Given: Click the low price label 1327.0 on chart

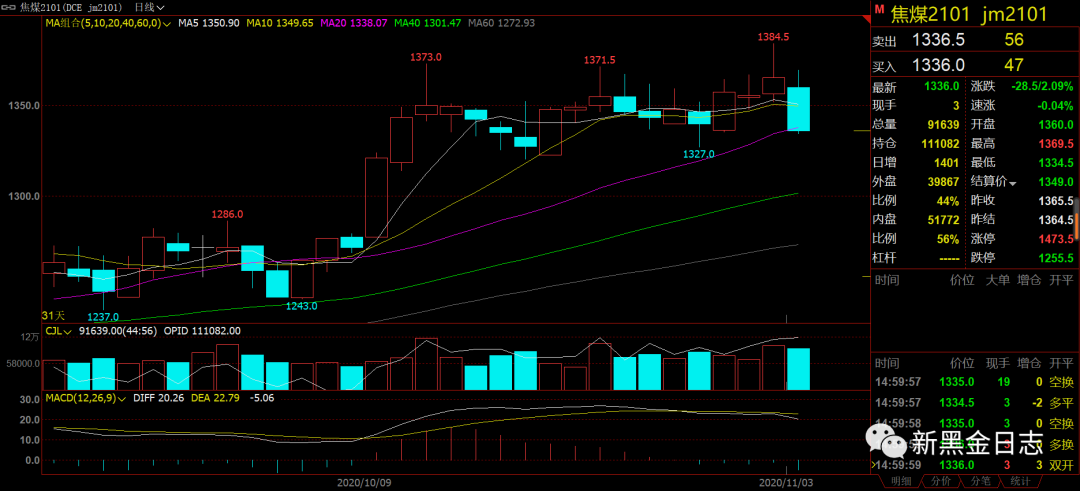Looking at the screenshot, I should pyautogui.click(x=699, y=154).
